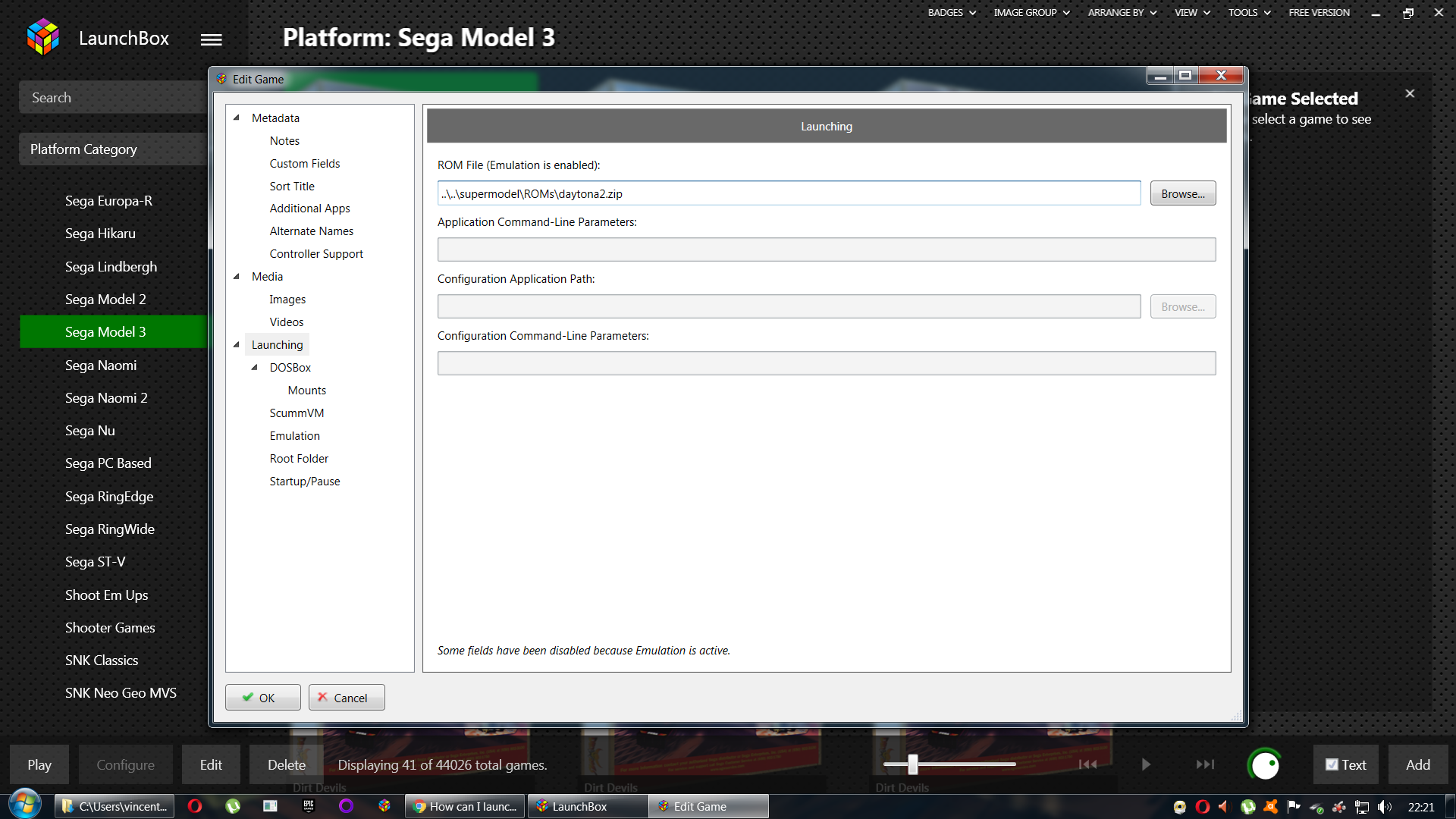Screen dimensions: 1456x819
Task: Select Sega RingEdge platform
Action: click(x=109, y=497)
